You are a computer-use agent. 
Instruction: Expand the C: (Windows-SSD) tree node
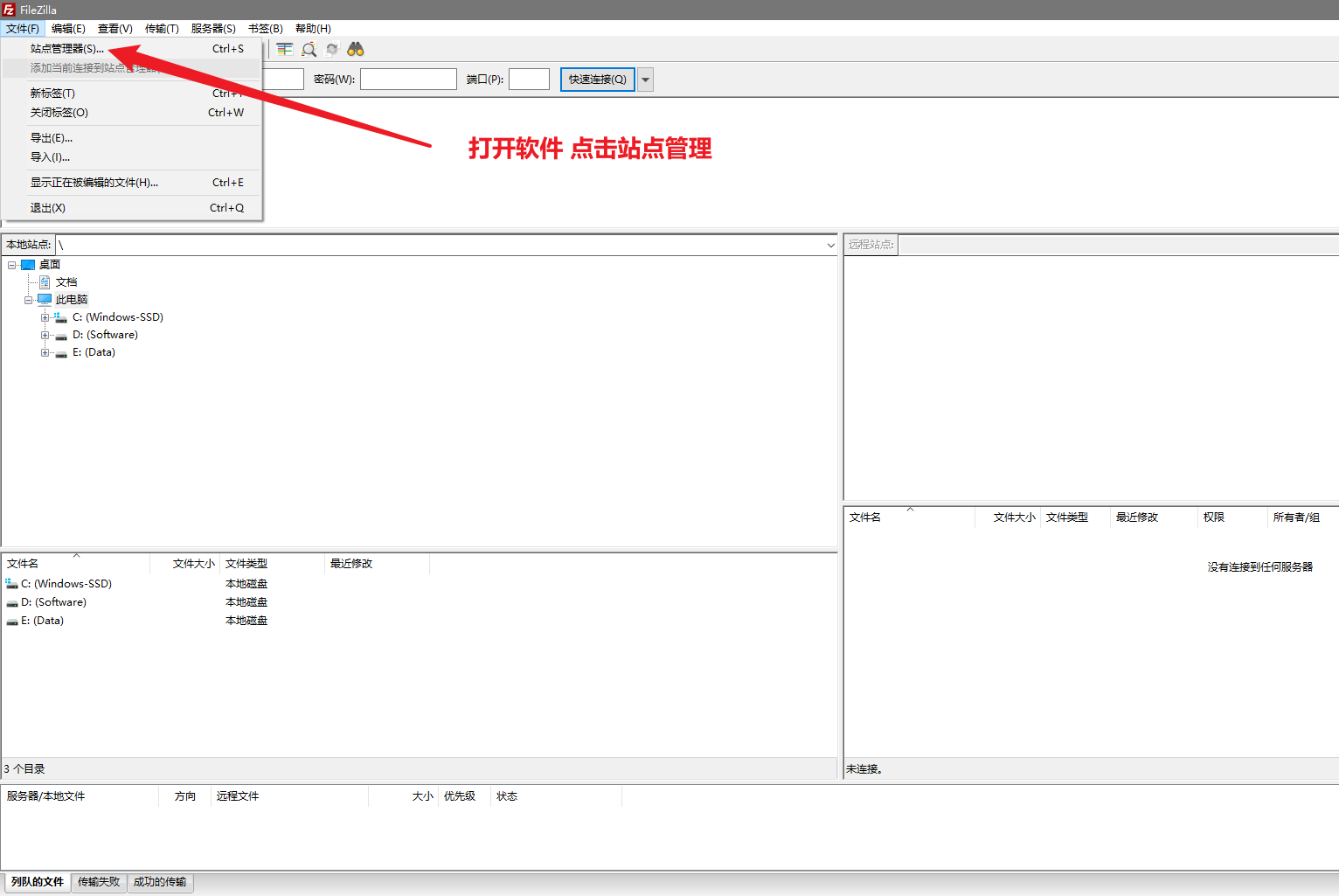click(45, 317)
